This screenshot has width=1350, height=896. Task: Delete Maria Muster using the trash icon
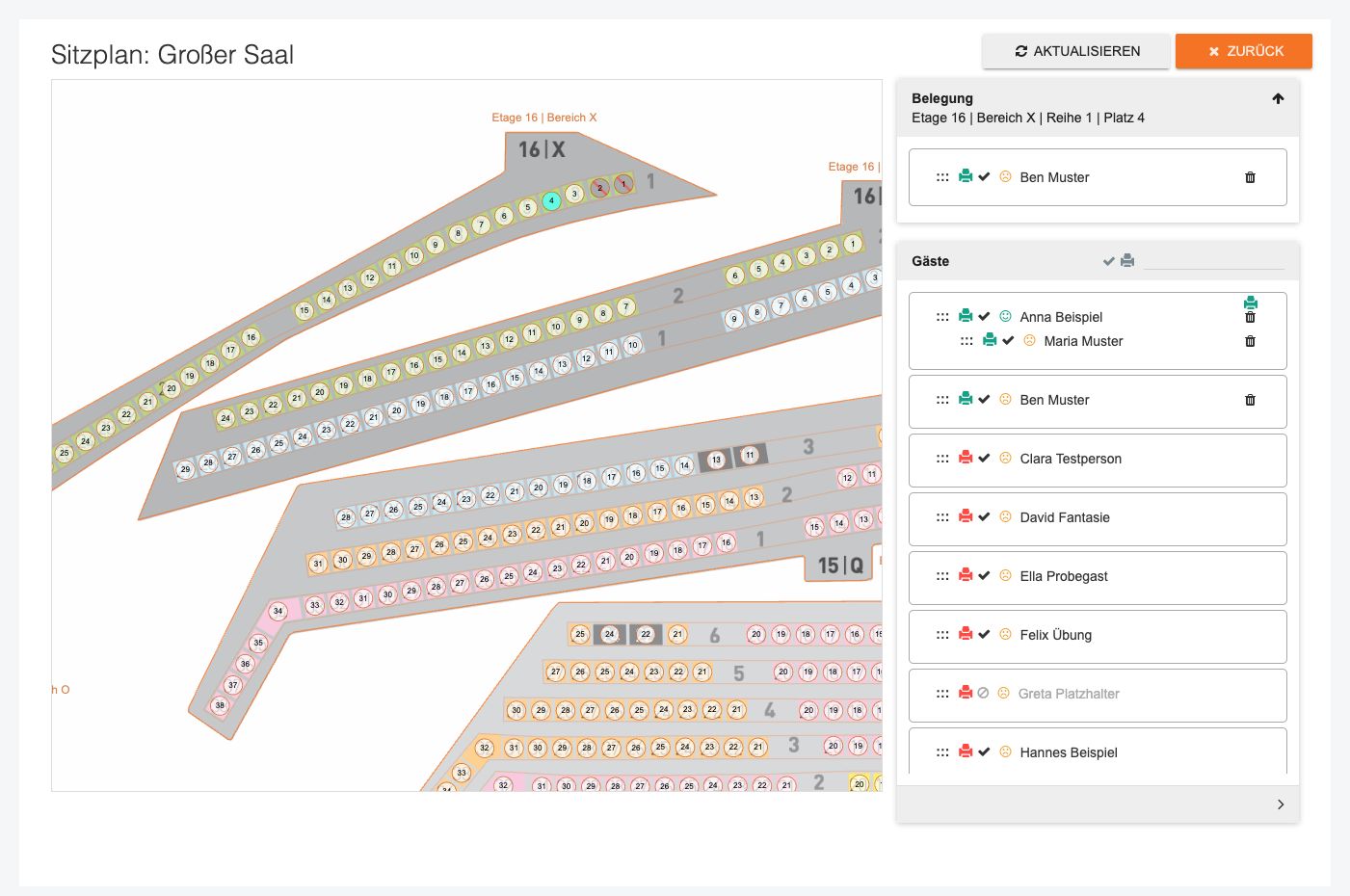pos(1250,341)
